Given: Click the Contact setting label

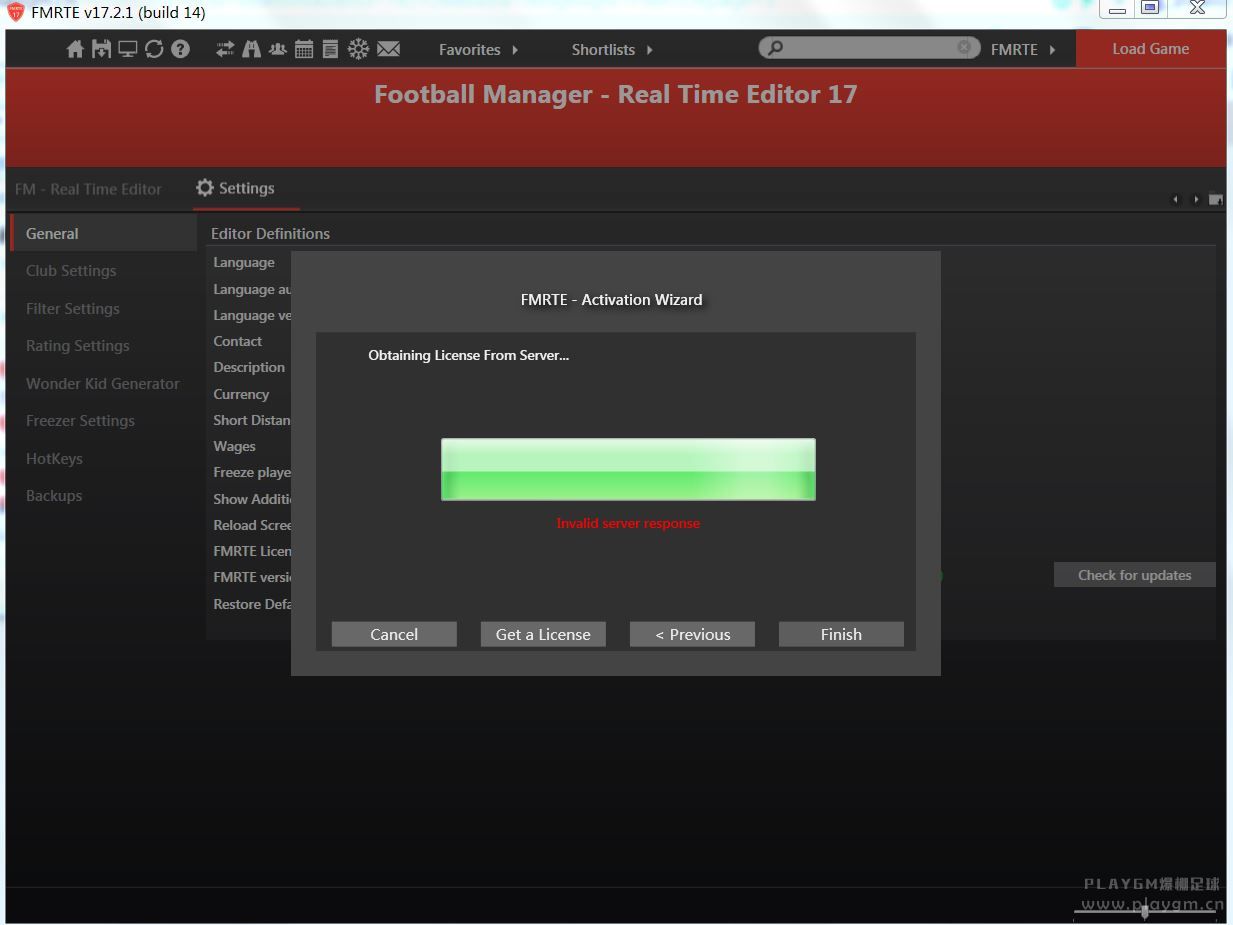Looking at the screenshot, I should click(238, 341).
